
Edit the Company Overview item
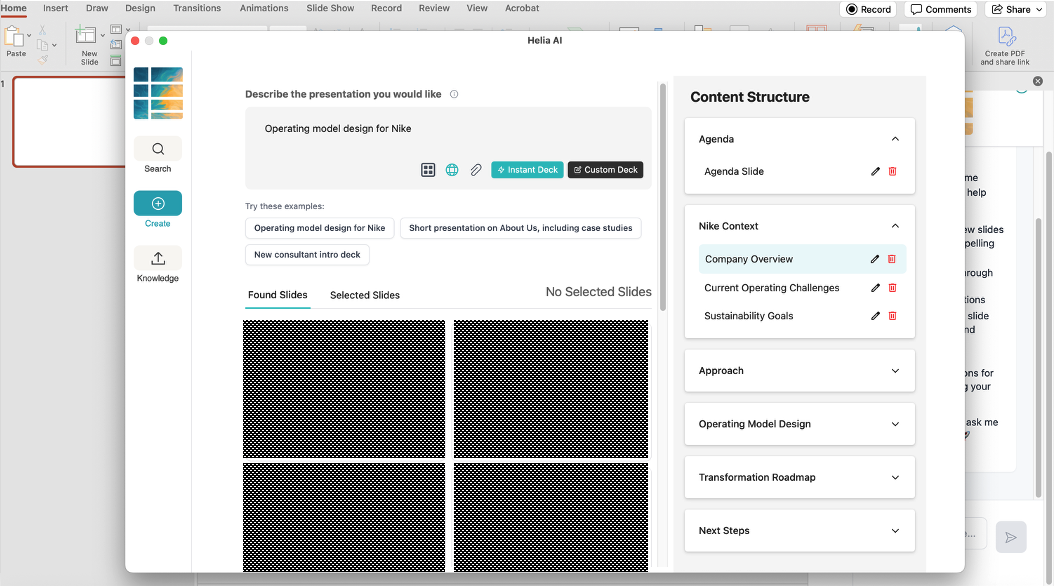click(875, 259)
